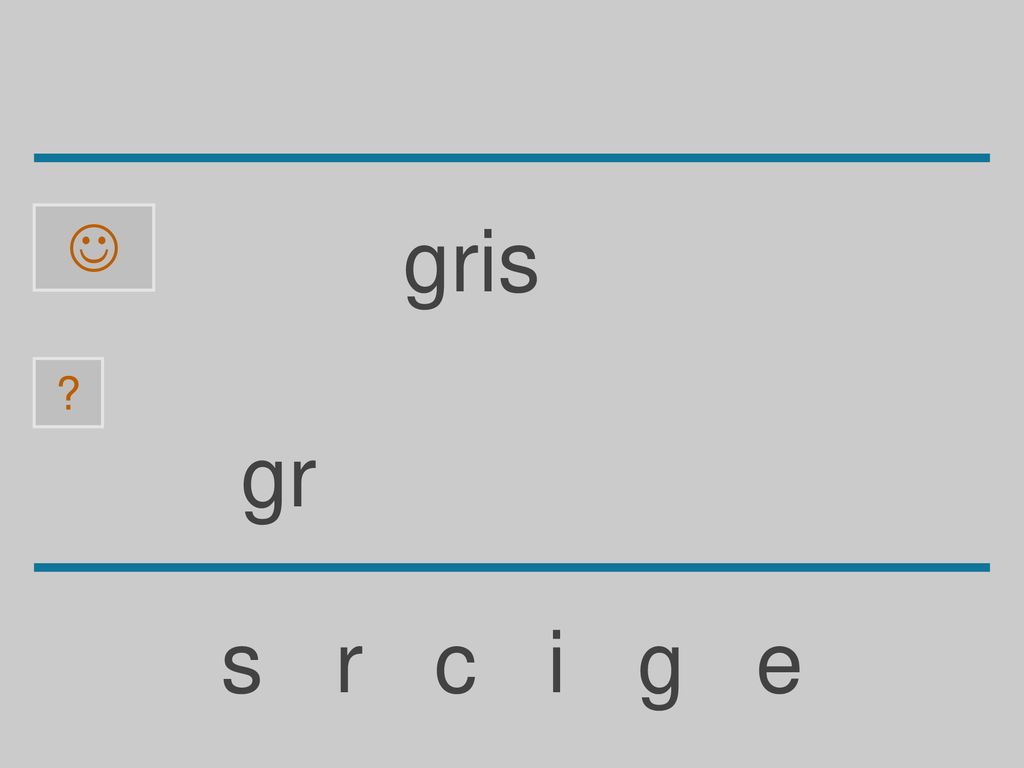
Task: Click the top blue separator line
Action: 512,157
